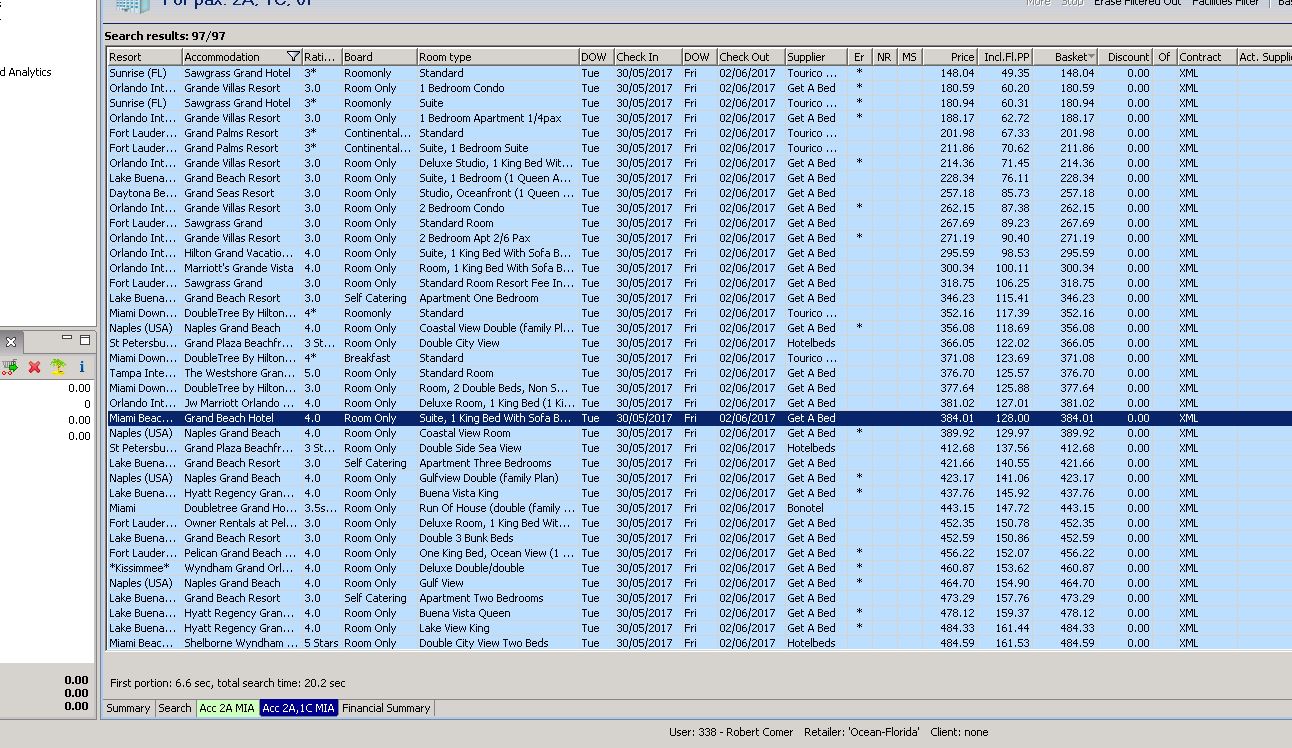Open the Acc 2A MIA tab
Image resolution: width=1292 pixels, height=748 pixels.
click(x=227, y=708)
